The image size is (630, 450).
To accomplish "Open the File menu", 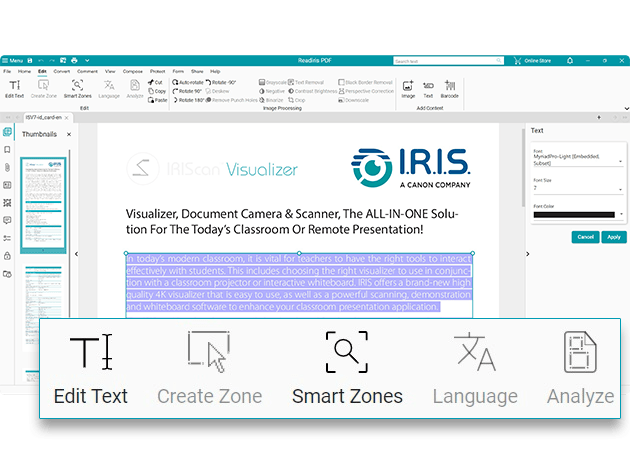I will (x=7, y=72).
